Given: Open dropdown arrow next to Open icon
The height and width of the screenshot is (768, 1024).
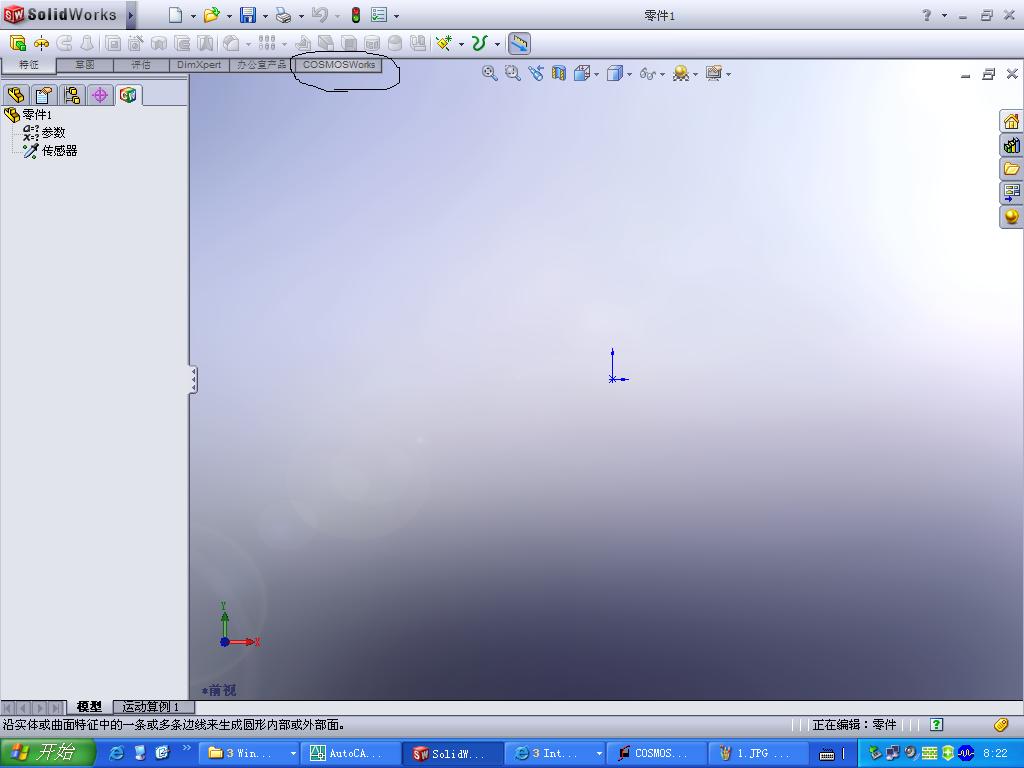Looking at the screenshot, I should pyautogui.click(x=229, y=16).
